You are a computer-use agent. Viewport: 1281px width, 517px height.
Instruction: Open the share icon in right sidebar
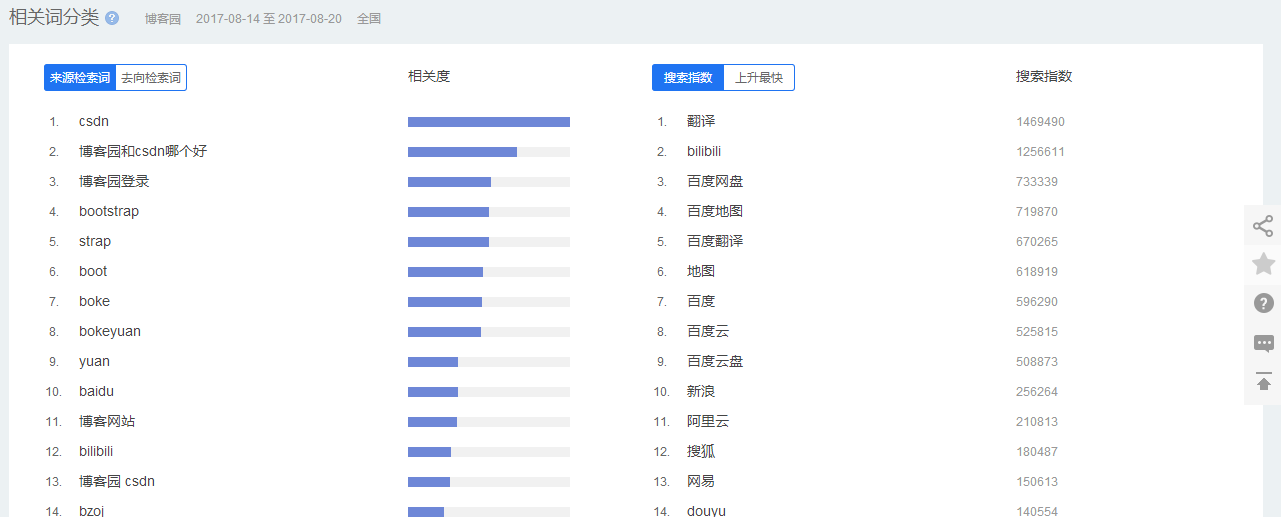pos(1263,226)
